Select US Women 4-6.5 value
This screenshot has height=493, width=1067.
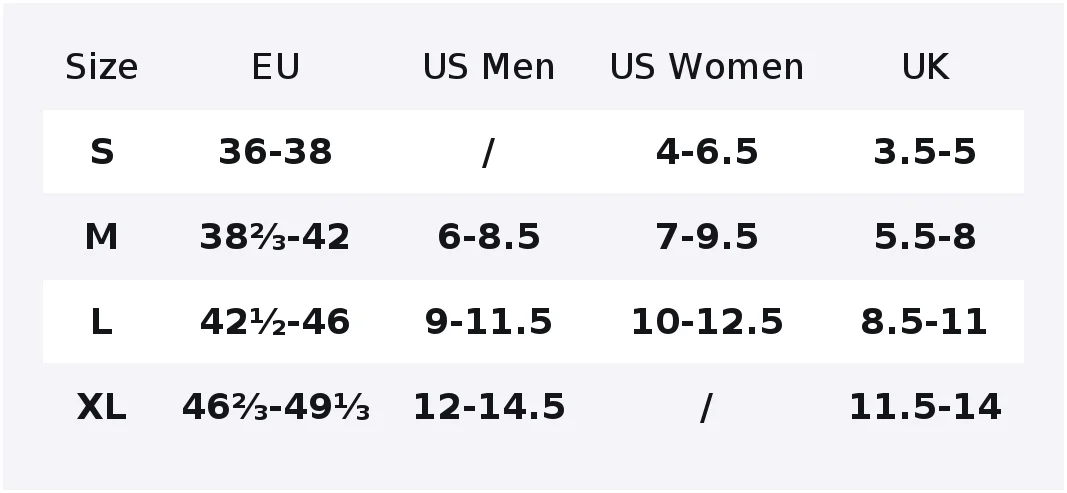706,152
